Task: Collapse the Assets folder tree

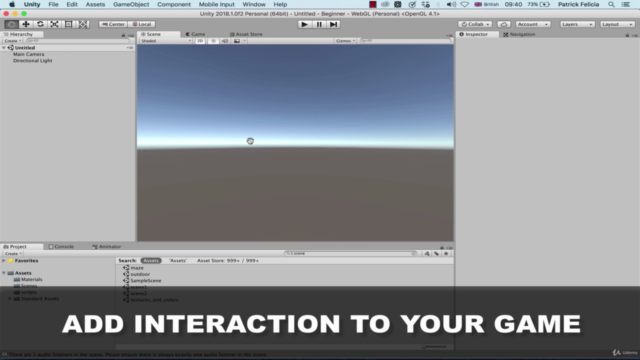Action: click(4, 273)
